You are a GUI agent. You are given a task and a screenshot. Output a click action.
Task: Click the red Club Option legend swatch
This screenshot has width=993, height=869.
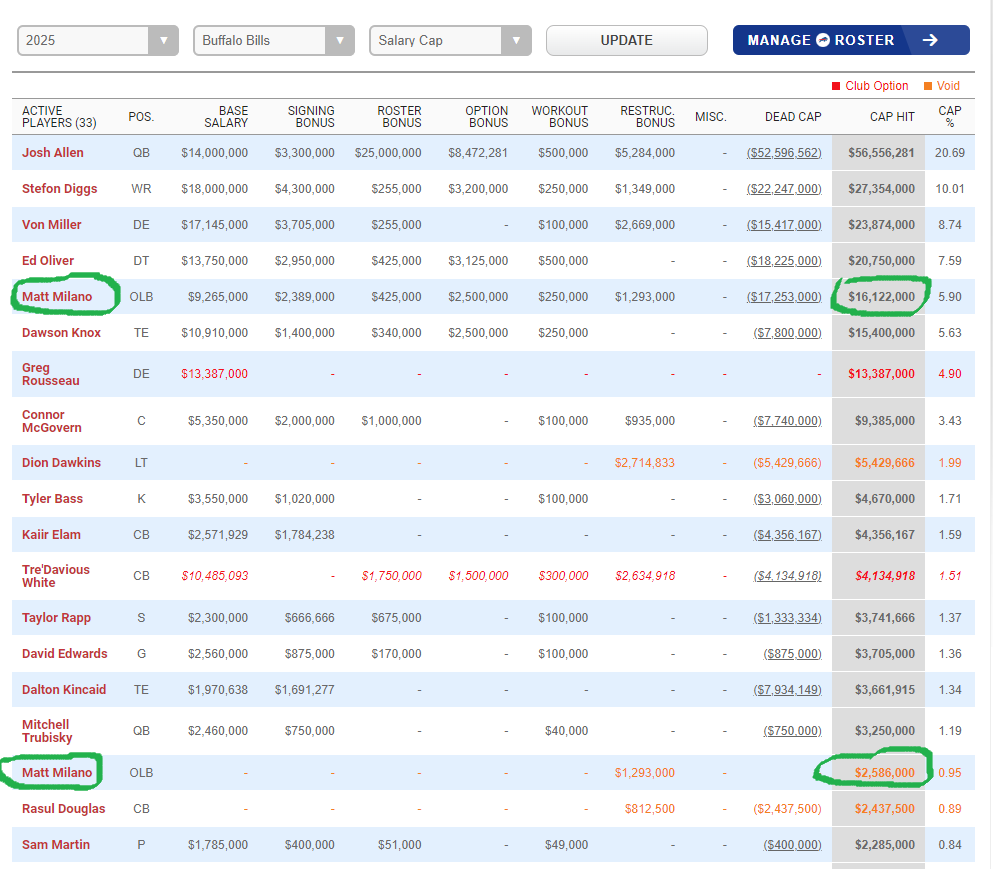(836, 86)
